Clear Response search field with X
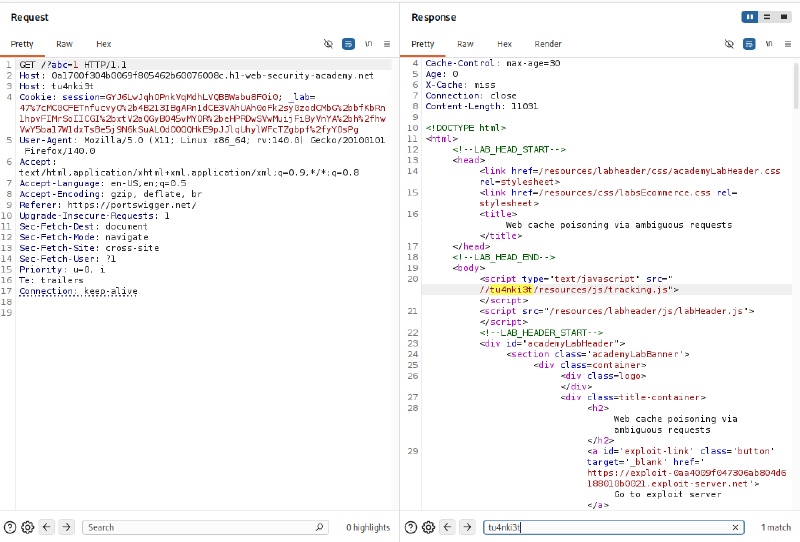This screenshot has width=800, height=542. click(735, 527)
